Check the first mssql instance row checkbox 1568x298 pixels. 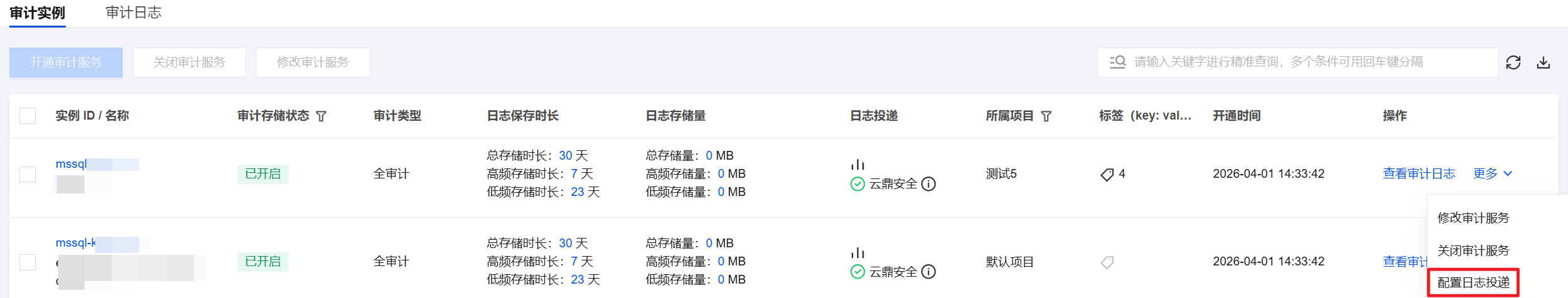coord(28,174)
